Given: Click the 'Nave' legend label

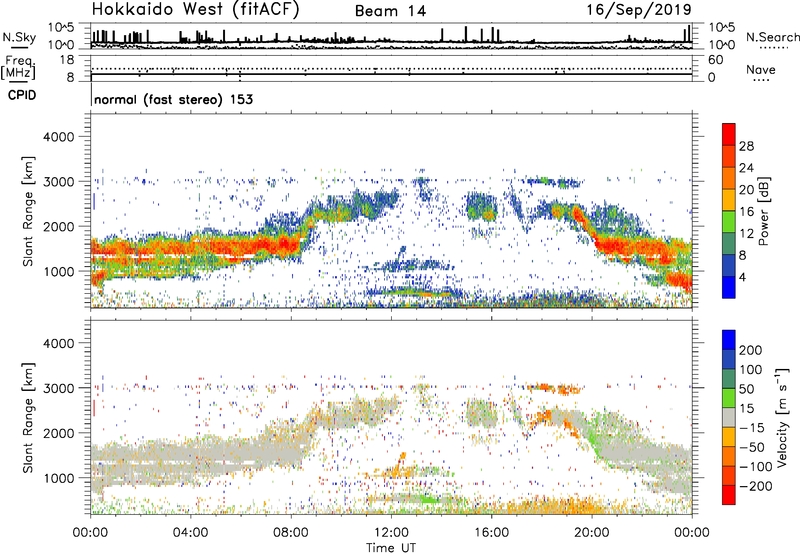Looking at the screenshot, I should coord(761,69).
